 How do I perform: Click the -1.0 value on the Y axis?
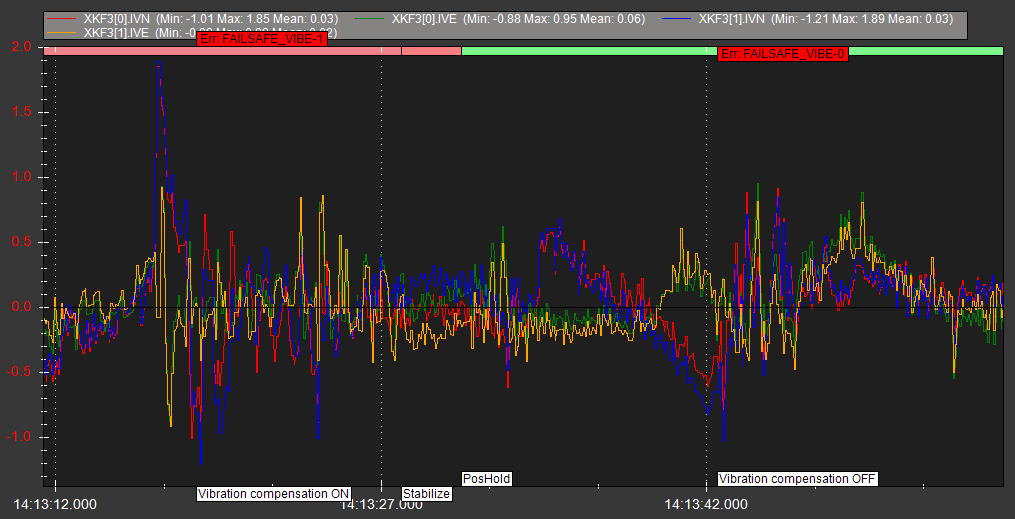click(20, 437)
